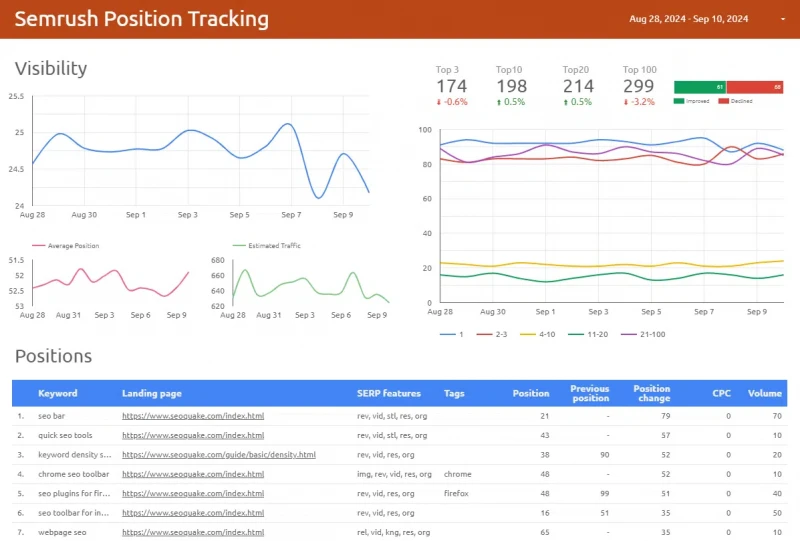800x541 pixels.
Task: Open the seo plugins for fir... landing page link
Action: click(x=193, y=494)
